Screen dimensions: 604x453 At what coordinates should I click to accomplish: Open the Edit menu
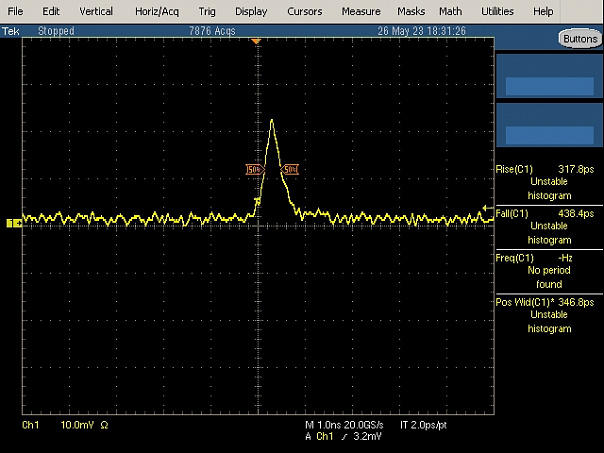point(51,12)
